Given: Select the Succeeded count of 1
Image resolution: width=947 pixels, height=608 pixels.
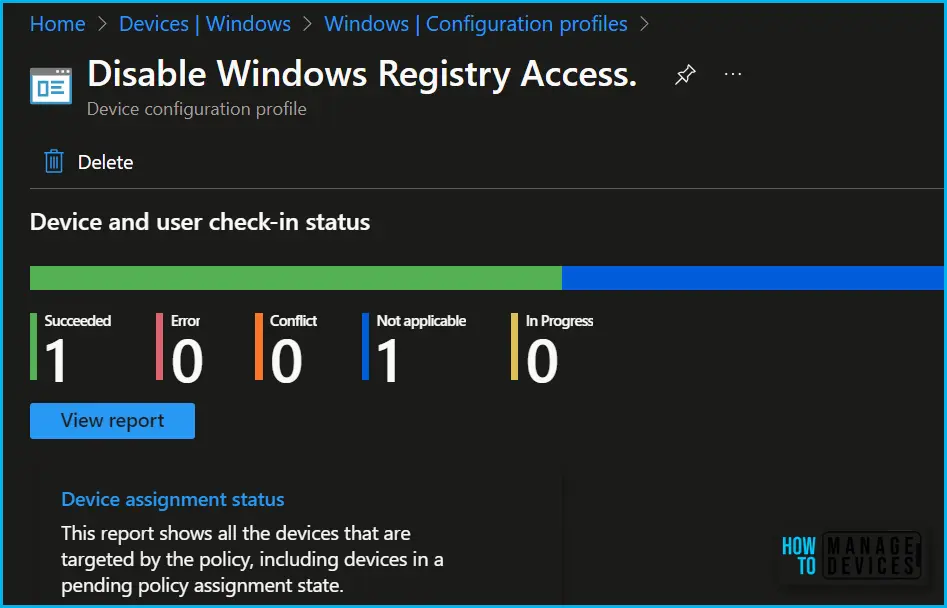Looking at the screenshot, I should 57,361.
